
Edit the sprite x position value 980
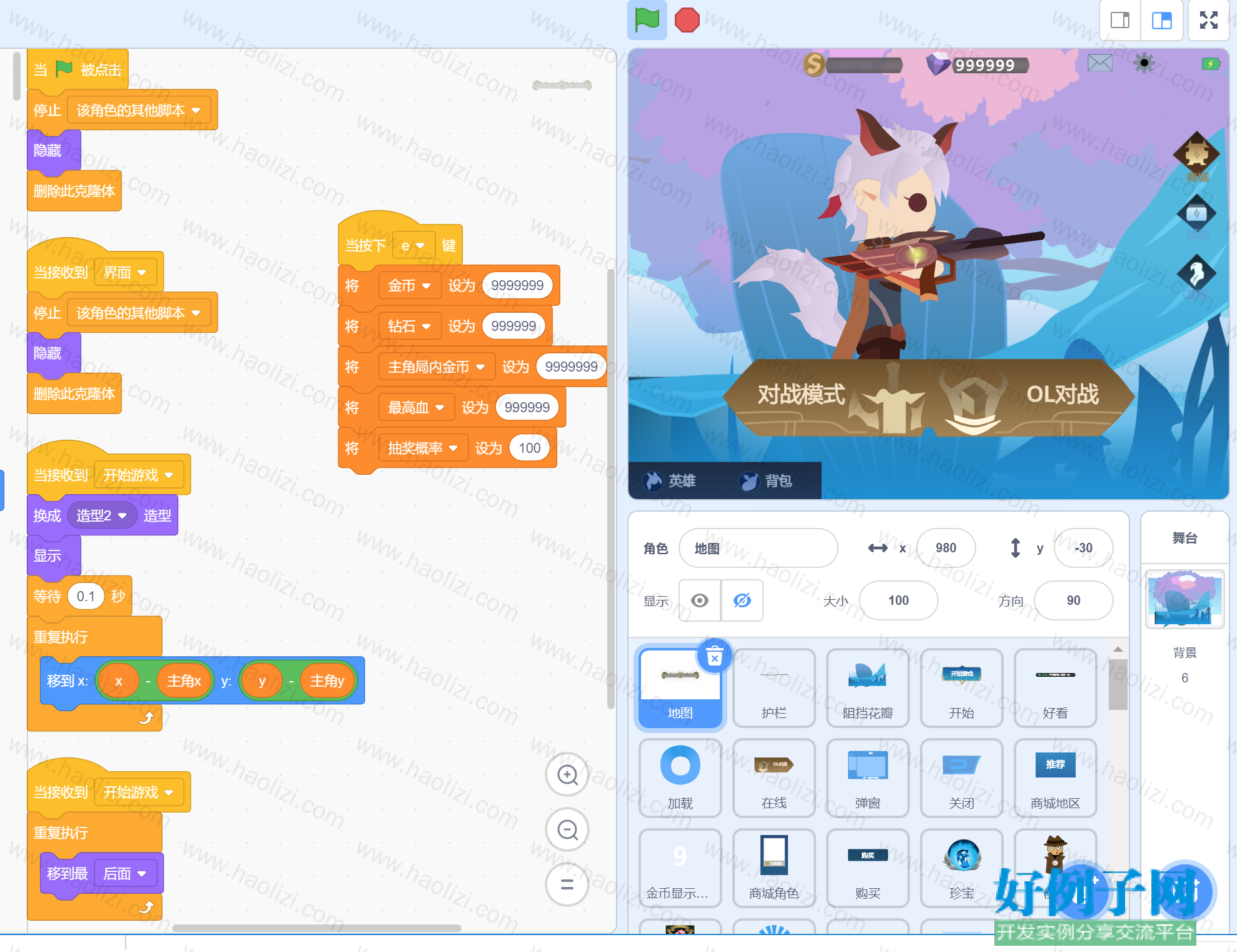click(x=946, y=548)
